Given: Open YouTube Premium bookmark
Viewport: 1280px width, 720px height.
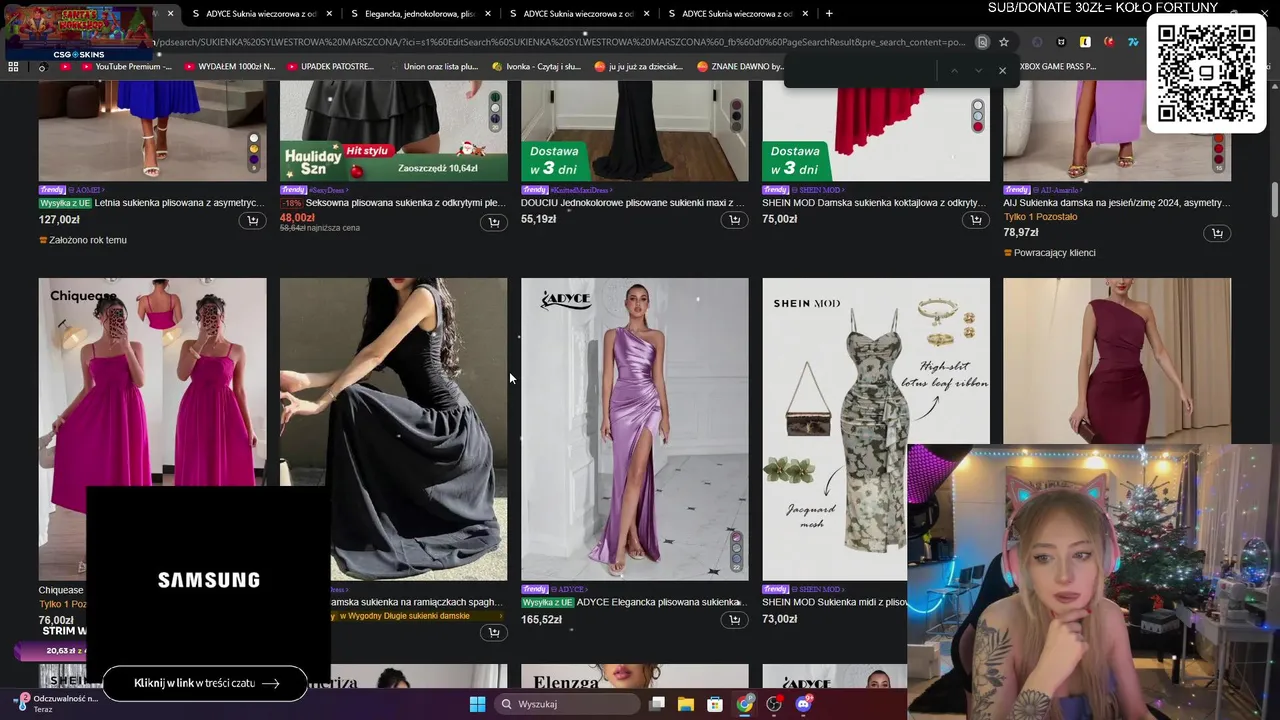Looking at the screenshot, I should pyautogui.click(x=125, y=66).
